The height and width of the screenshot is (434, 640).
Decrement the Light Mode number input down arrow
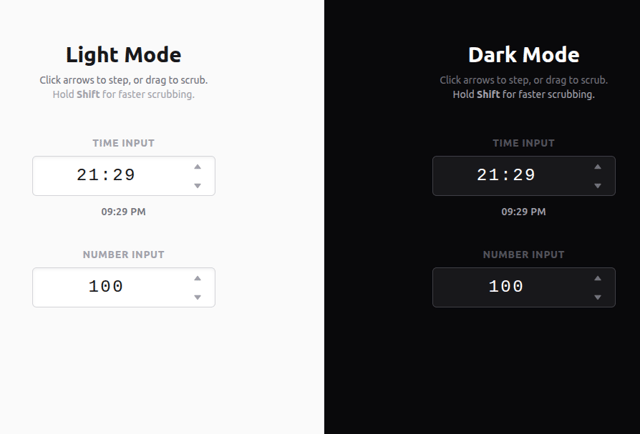(198, 297)
